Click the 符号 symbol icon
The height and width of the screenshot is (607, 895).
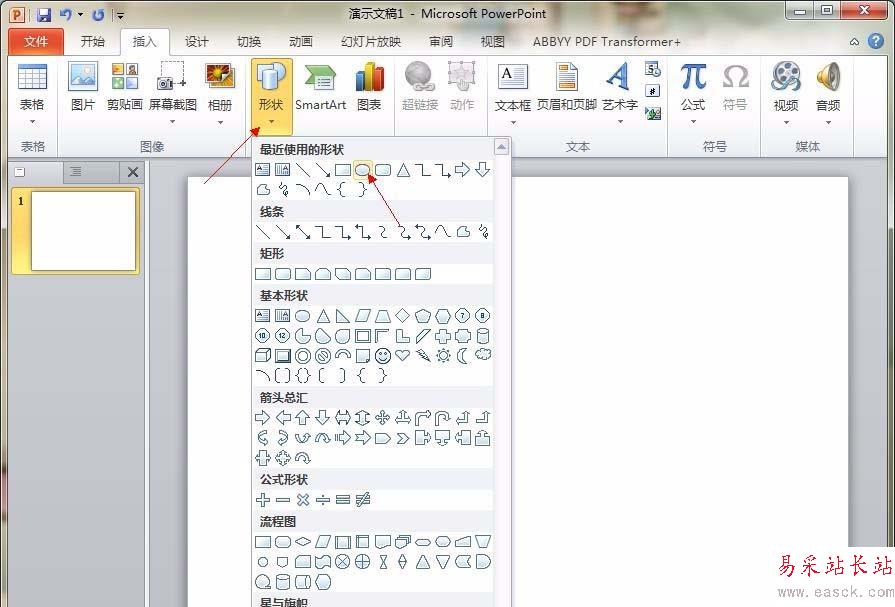coord(735,87)
